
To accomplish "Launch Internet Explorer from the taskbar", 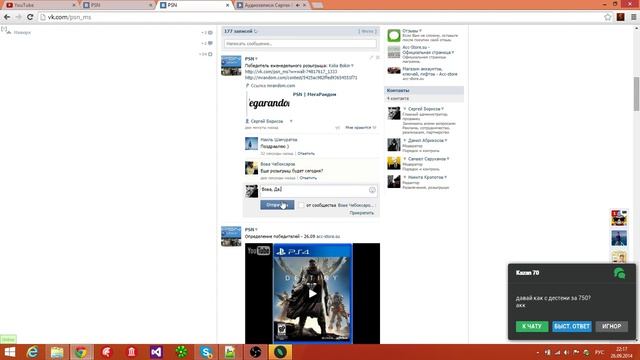I will [x=32, y=352].
